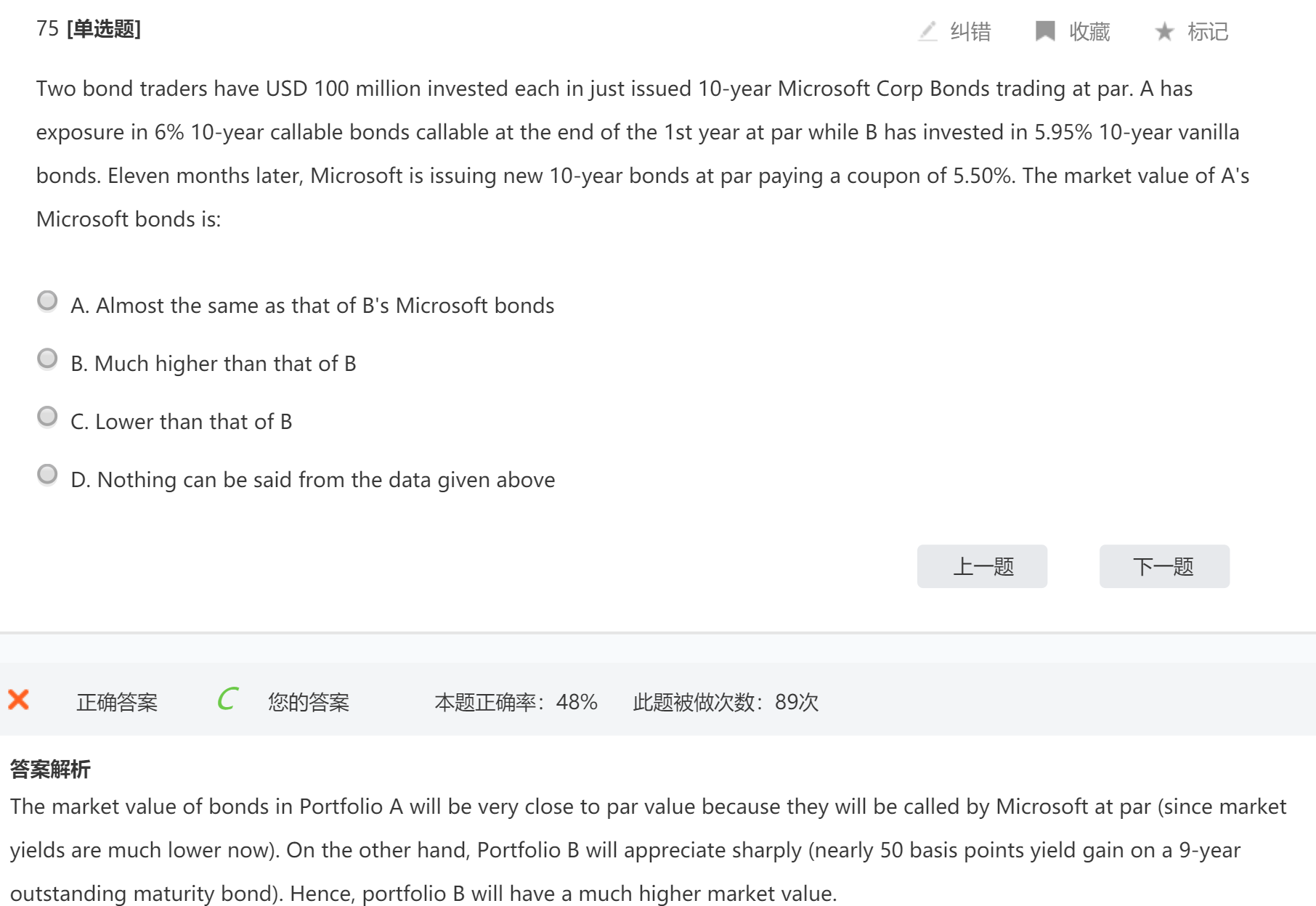Screen dimensions: 1316x906
Task: Click the red X wrong-answer icon
Action: point(19,700)
